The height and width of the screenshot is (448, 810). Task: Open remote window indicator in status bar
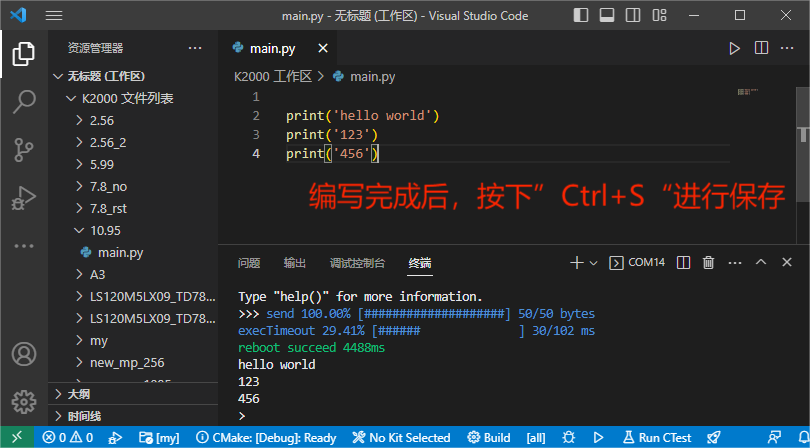17,437
